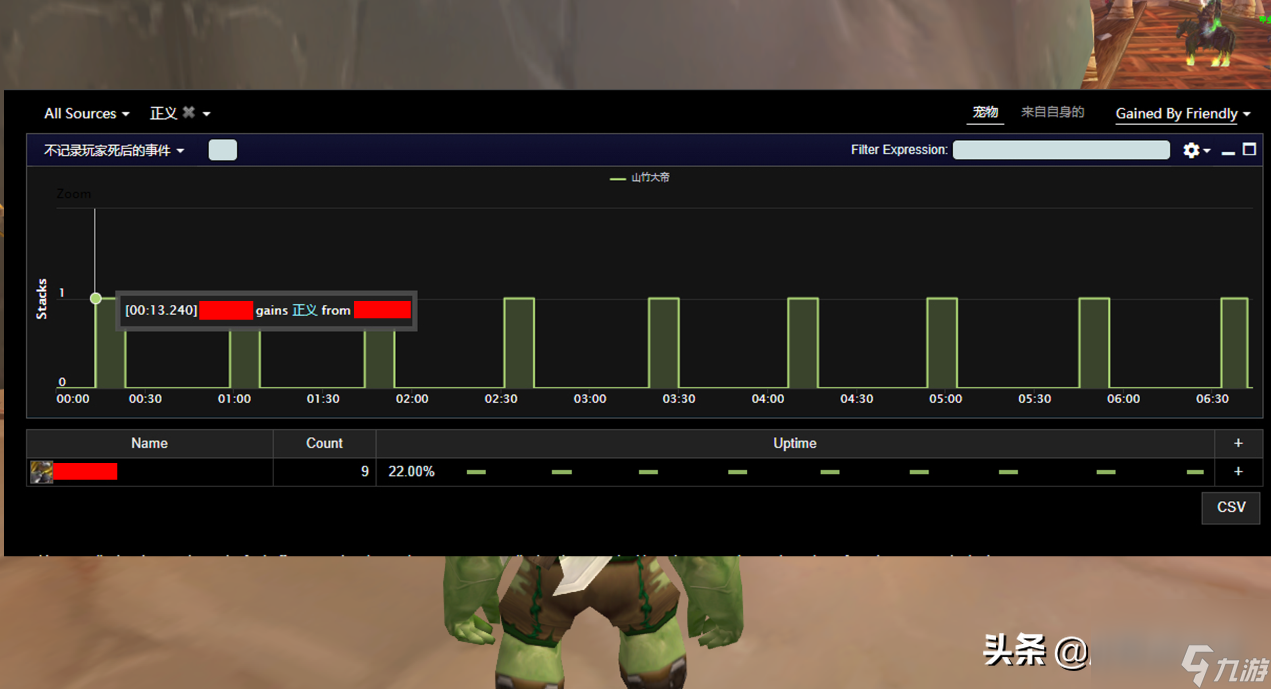
Task: Select the stack bar at 01:00
Action: pos(244,358)
